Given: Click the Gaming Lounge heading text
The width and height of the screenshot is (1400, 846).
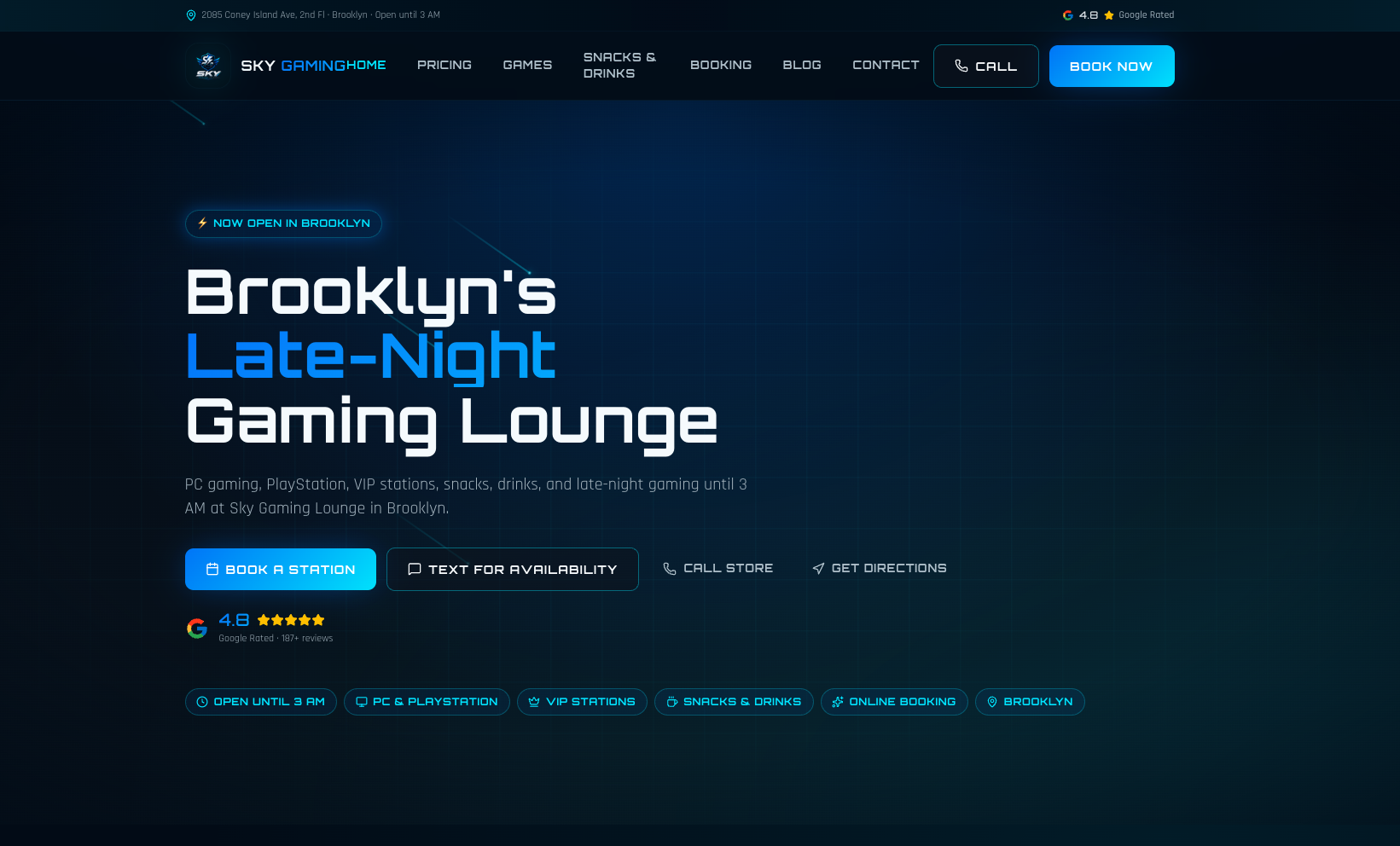Looking at the screenshot, I should pos(451,423).
